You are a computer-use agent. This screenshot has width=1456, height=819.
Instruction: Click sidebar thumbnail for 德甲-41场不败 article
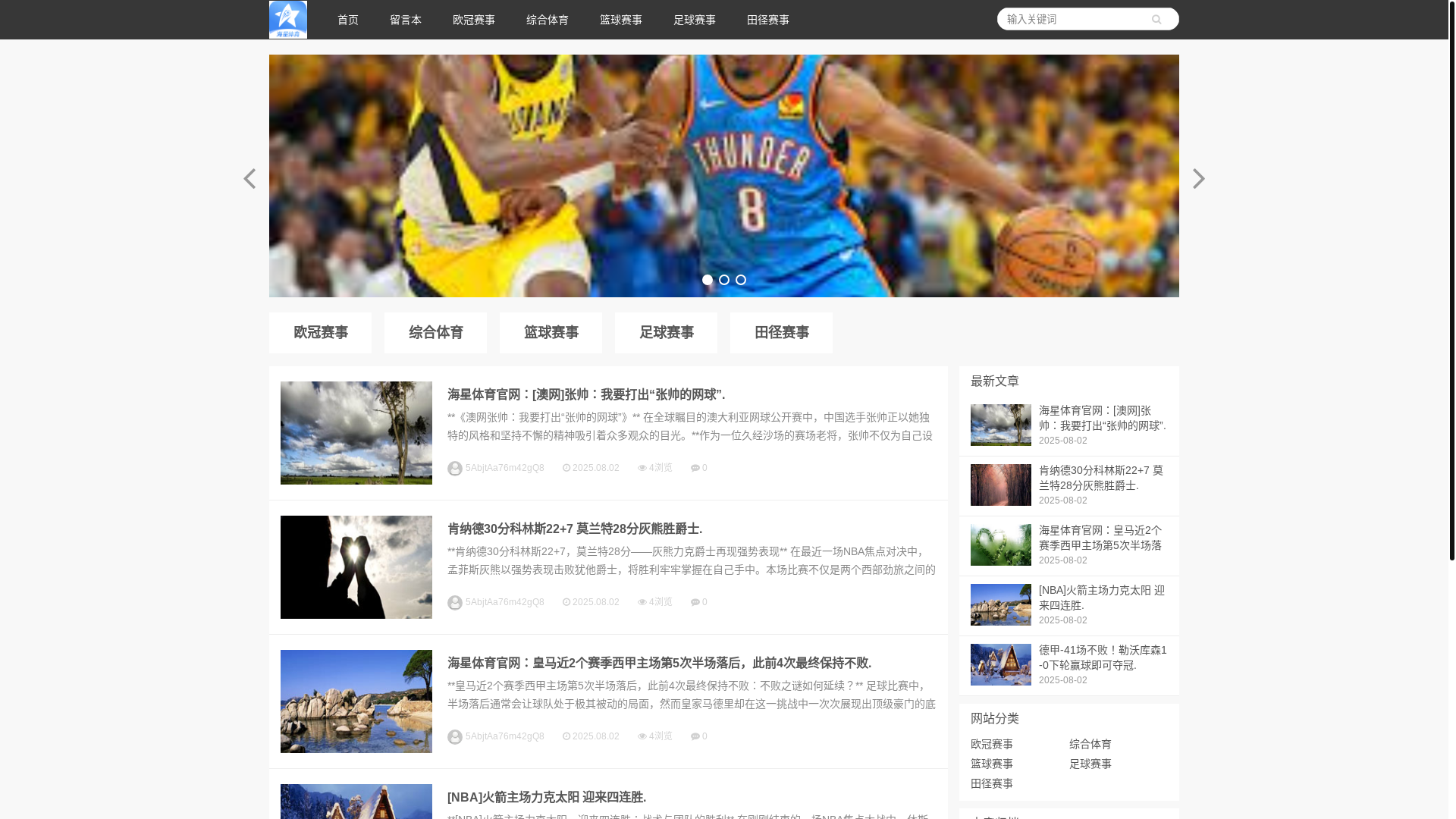click(x=1001, y=665)
